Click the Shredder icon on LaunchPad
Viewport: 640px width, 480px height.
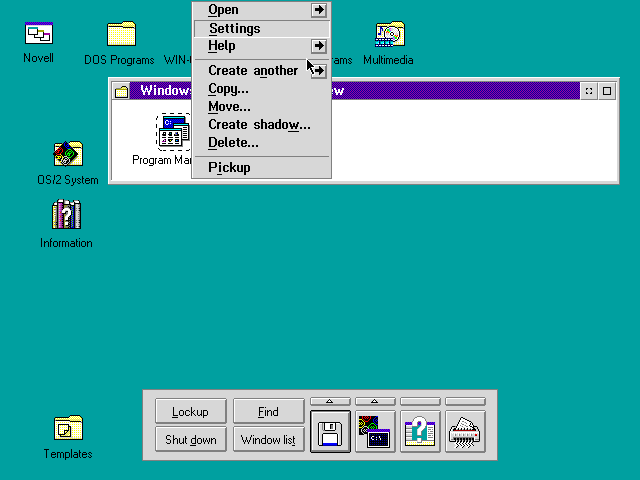pyautogui.click(x=465, y=432)
